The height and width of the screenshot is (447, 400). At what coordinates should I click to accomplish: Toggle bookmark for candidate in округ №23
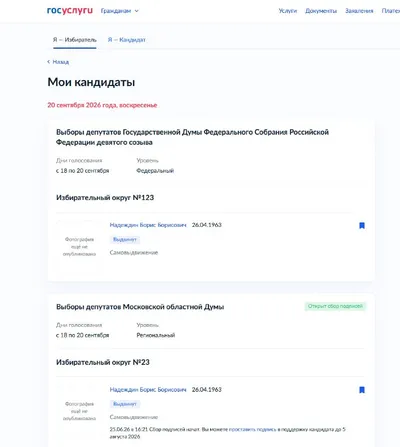coord(362,390)
